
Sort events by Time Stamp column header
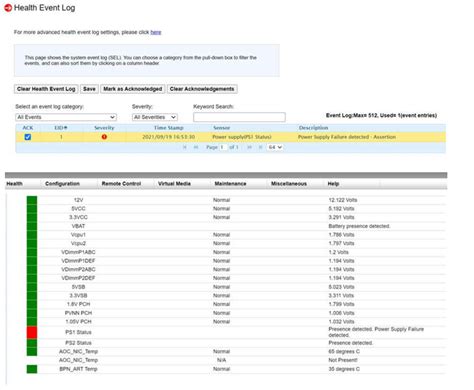tap(169, 128)
